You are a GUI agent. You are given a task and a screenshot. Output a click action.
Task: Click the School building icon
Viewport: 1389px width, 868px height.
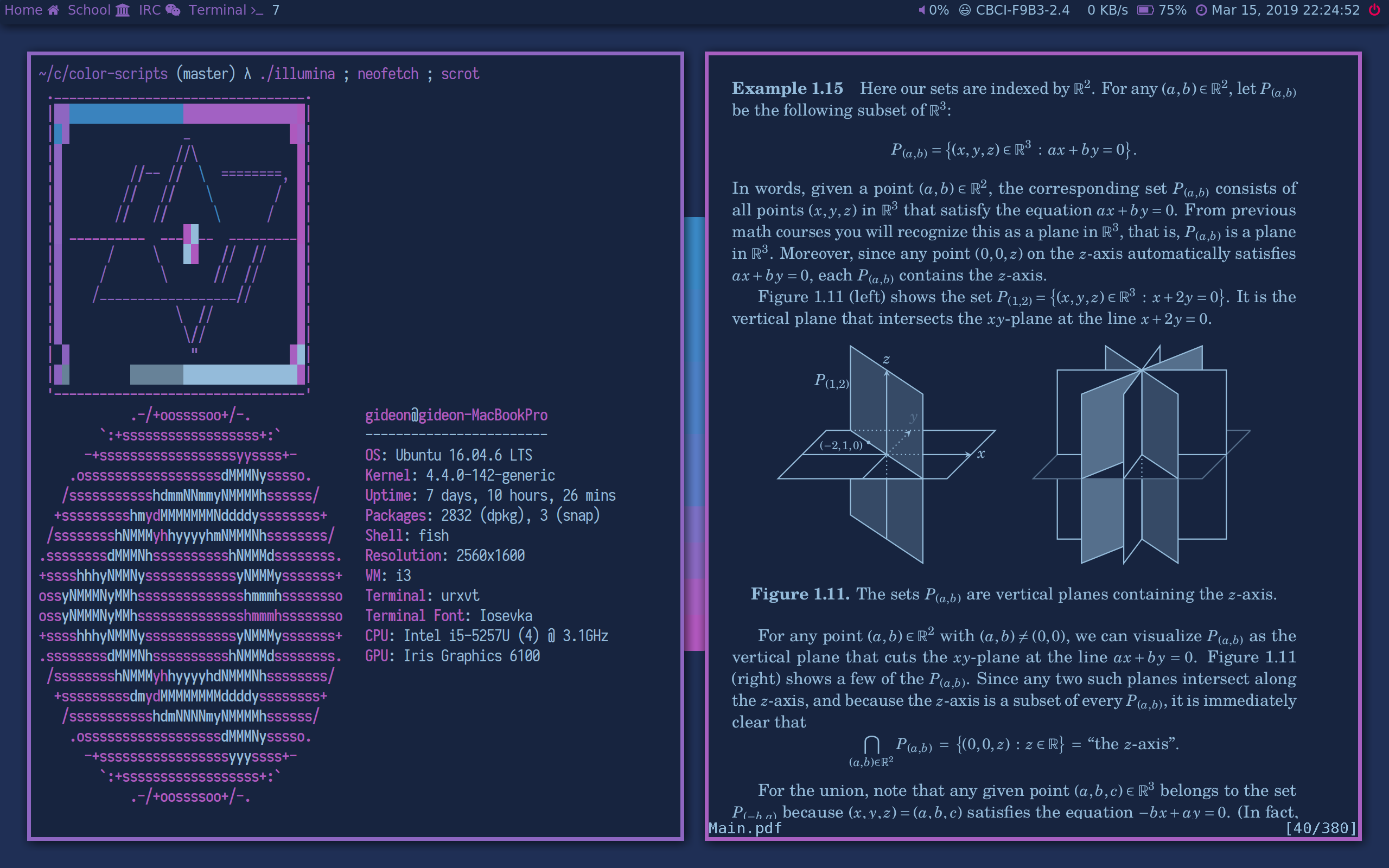122,10
